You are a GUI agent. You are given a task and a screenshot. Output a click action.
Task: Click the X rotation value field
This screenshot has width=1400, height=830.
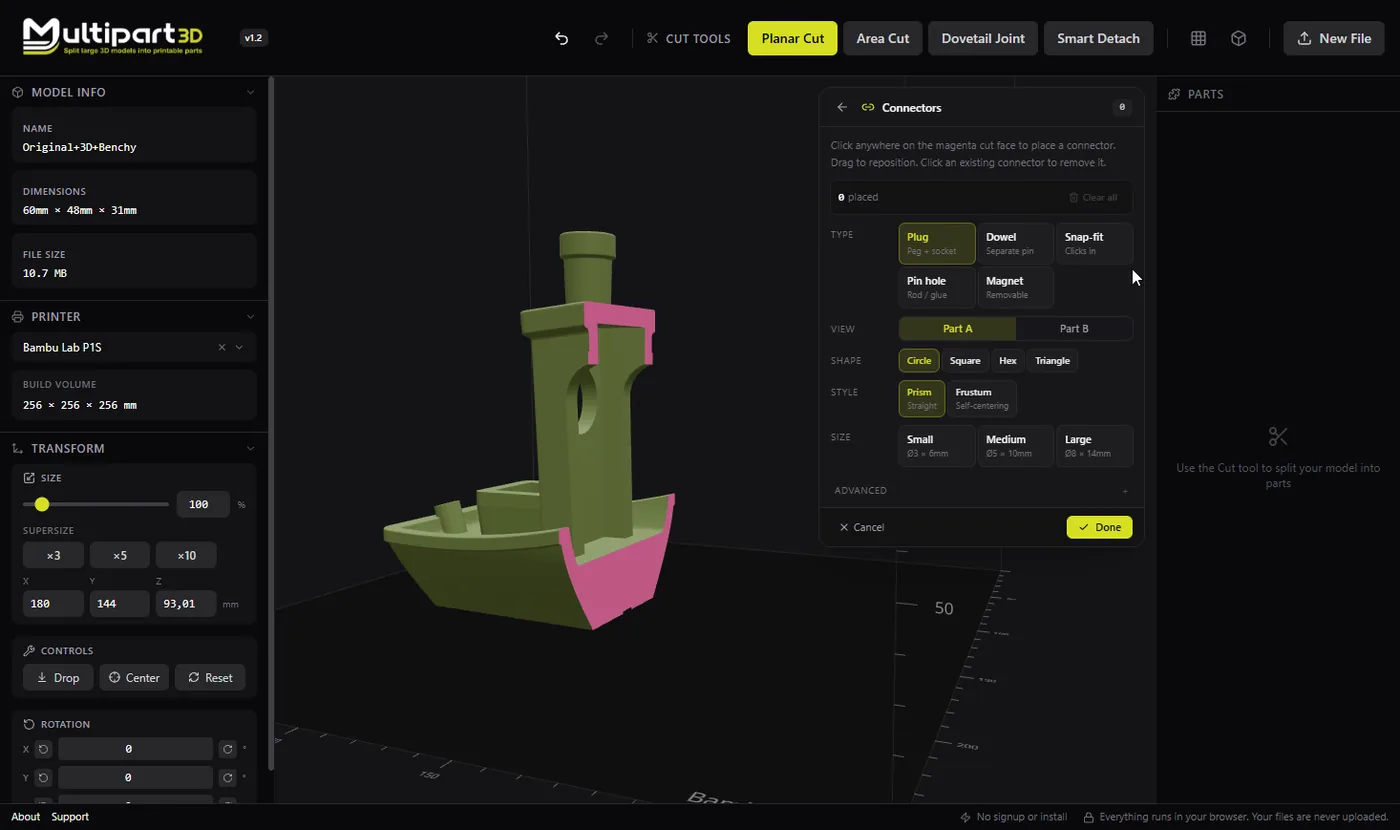(x=135, y=749)
